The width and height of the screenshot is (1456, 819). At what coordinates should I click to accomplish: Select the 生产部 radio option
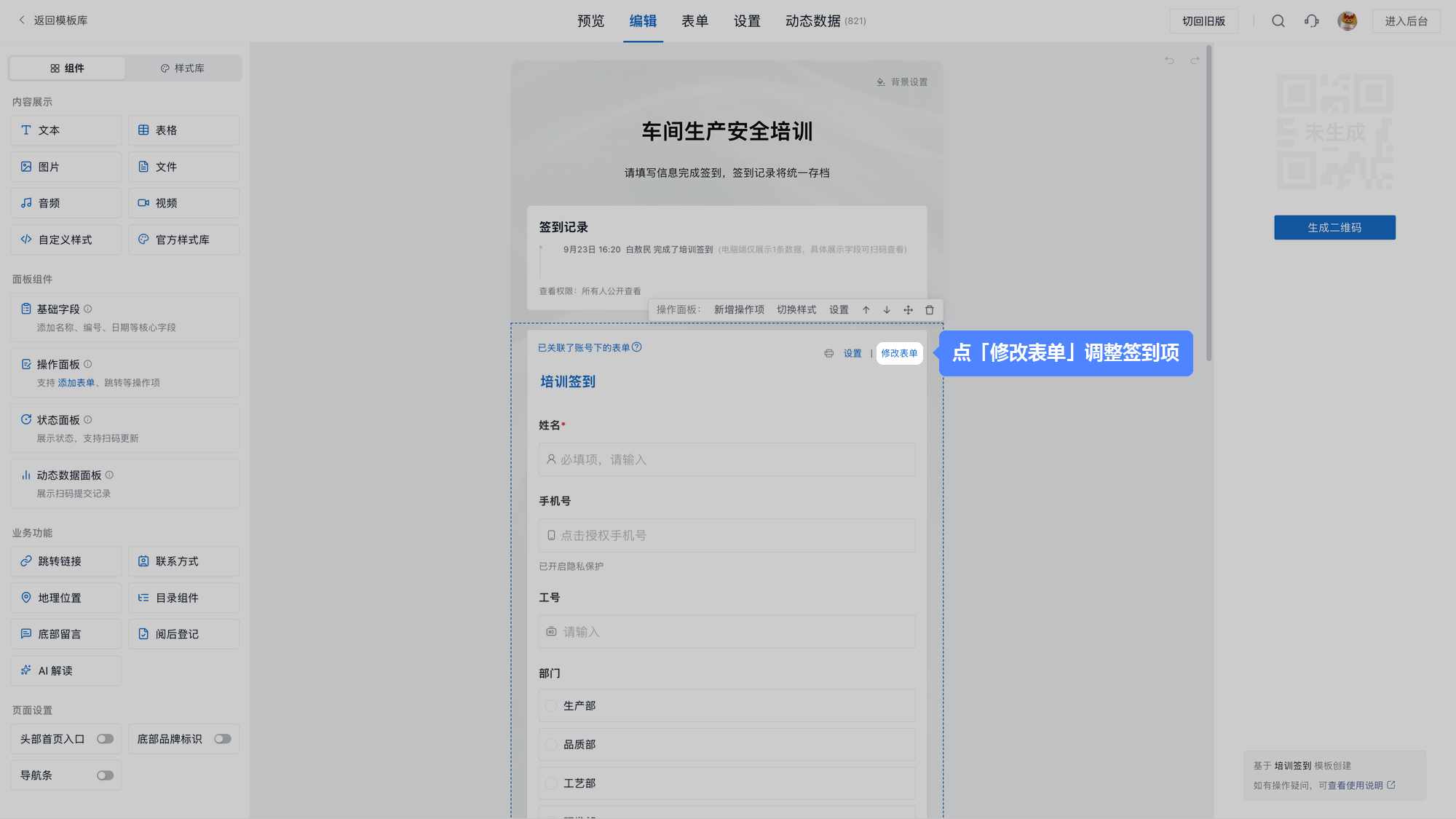point(551,706)
